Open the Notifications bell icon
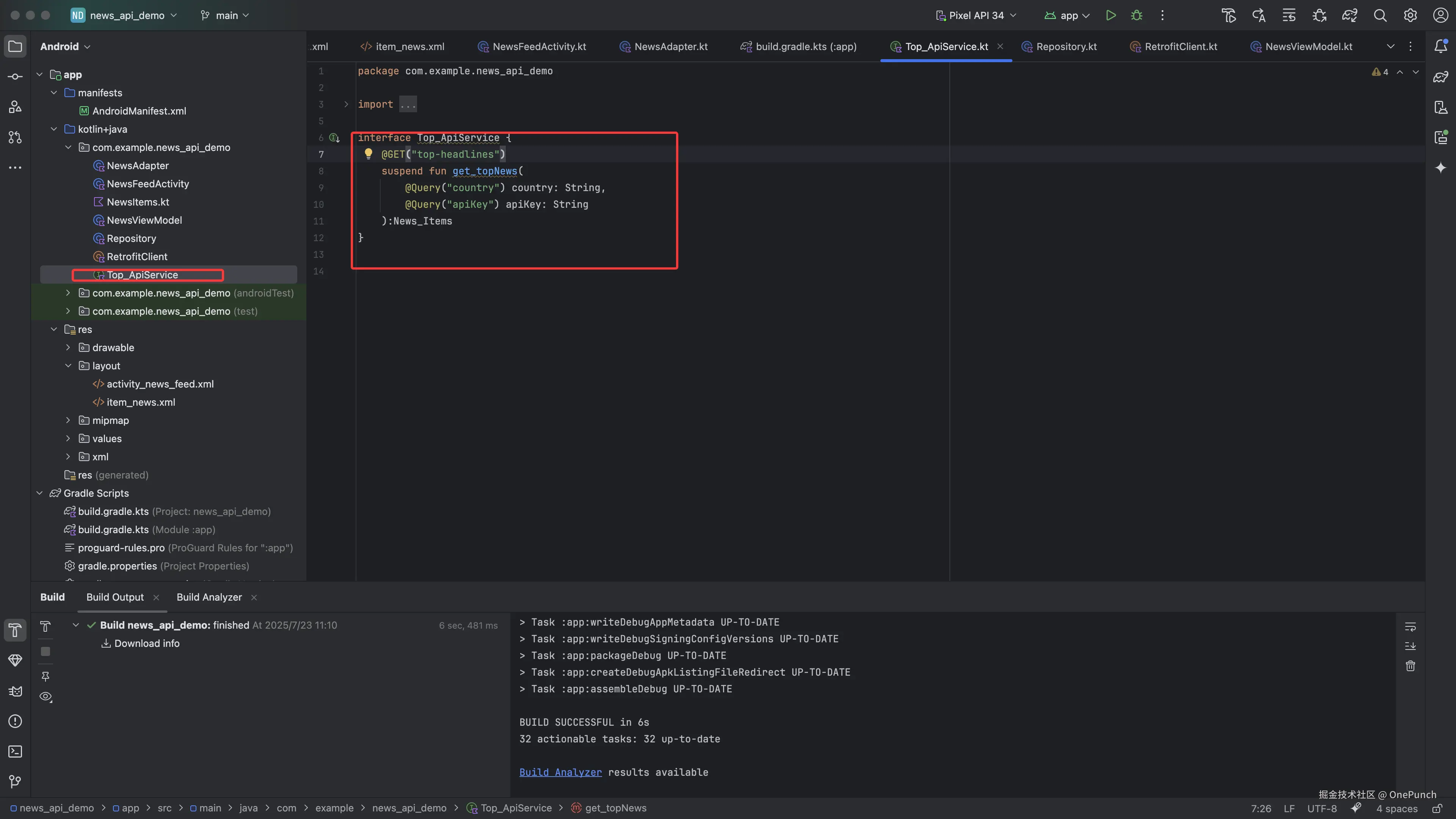The image size is (1456, 819). click(x=1441, y=46)
